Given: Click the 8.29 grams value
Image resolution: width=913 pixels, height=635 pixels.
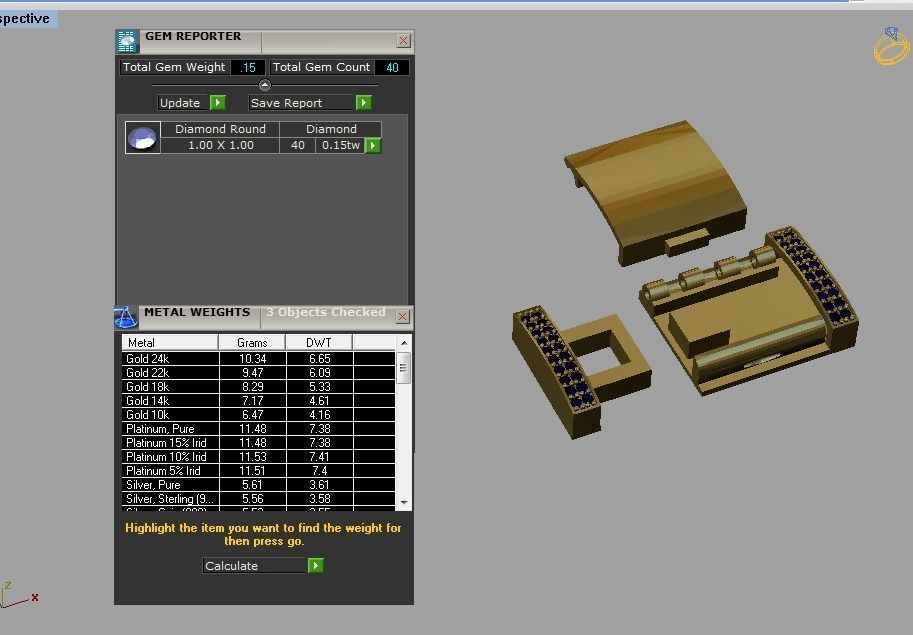Looking at the screenshot, I should (x=253, y=386).
